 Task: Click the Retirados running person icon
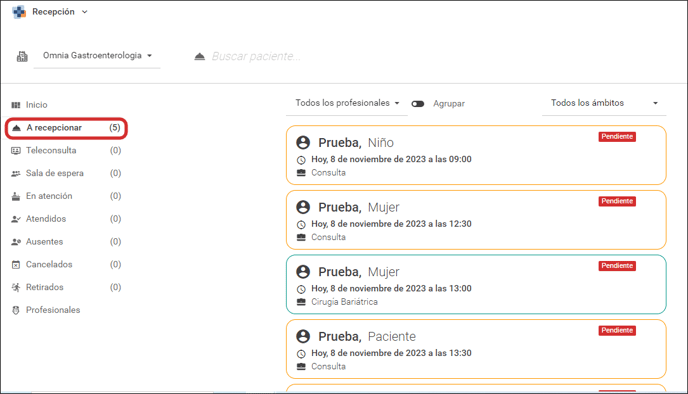[16, 287]
